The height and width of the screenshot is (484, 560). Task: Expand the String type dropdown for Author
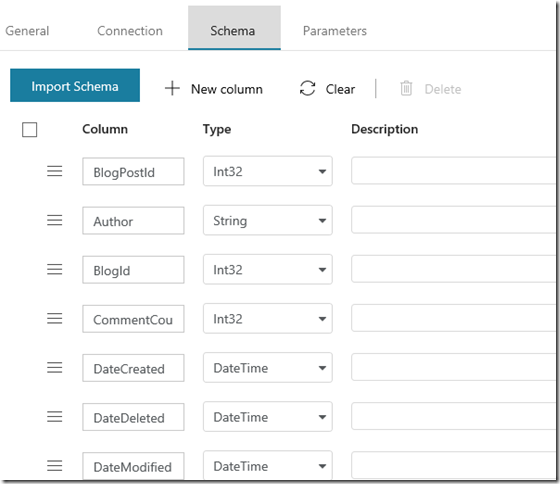[268, 220]
